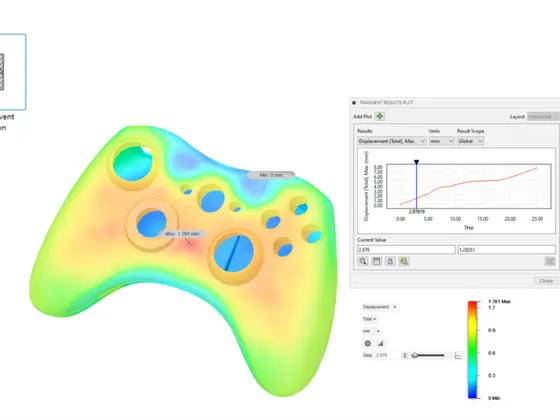Open the Layout dropdown in the plot dialog

pyautogui.click(x=544, y=117)
